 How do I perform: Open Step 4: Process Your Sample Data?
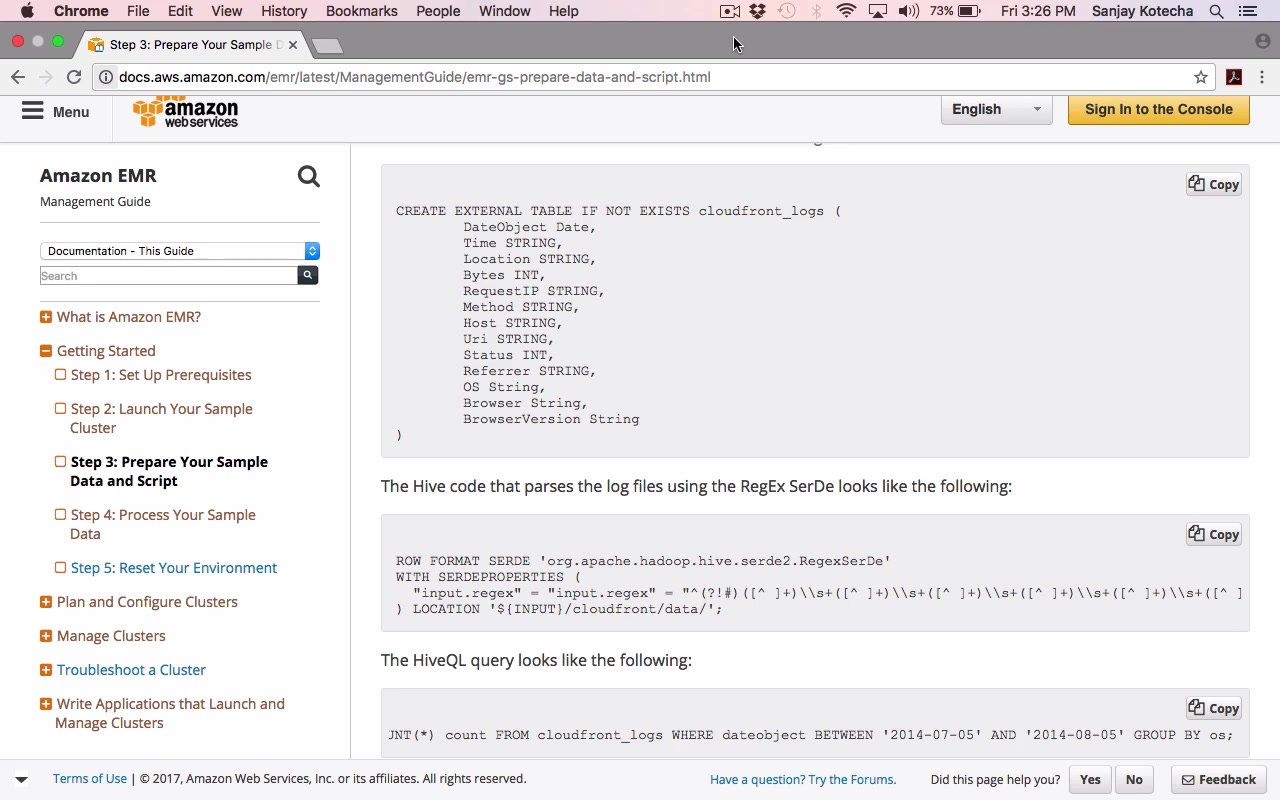pyautogui.click(x=163, y=524)
